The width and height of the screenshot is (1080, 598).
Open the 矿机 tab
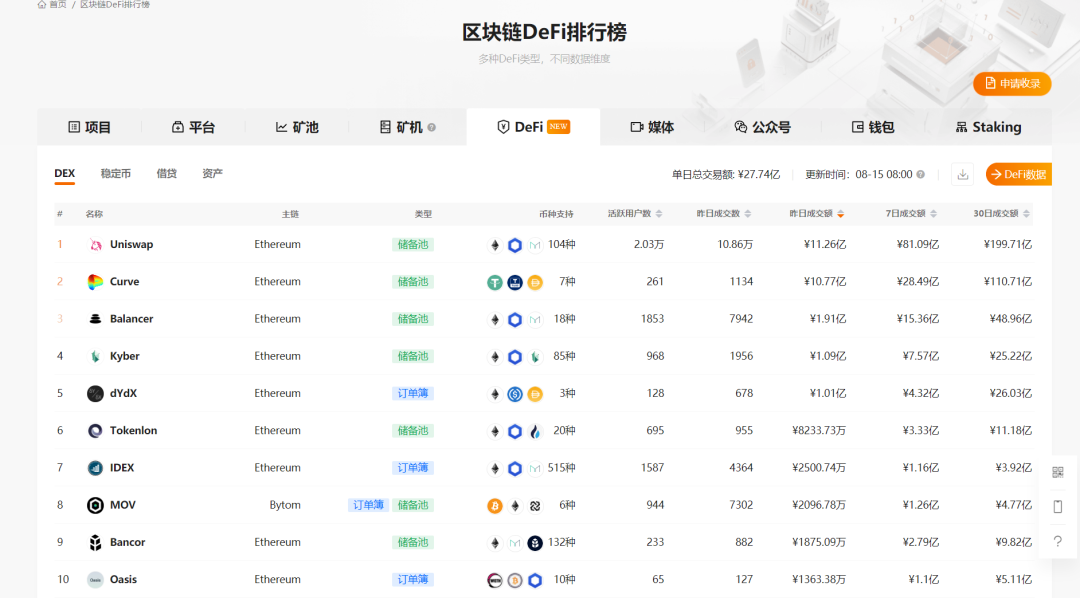[x=407, y=127]
